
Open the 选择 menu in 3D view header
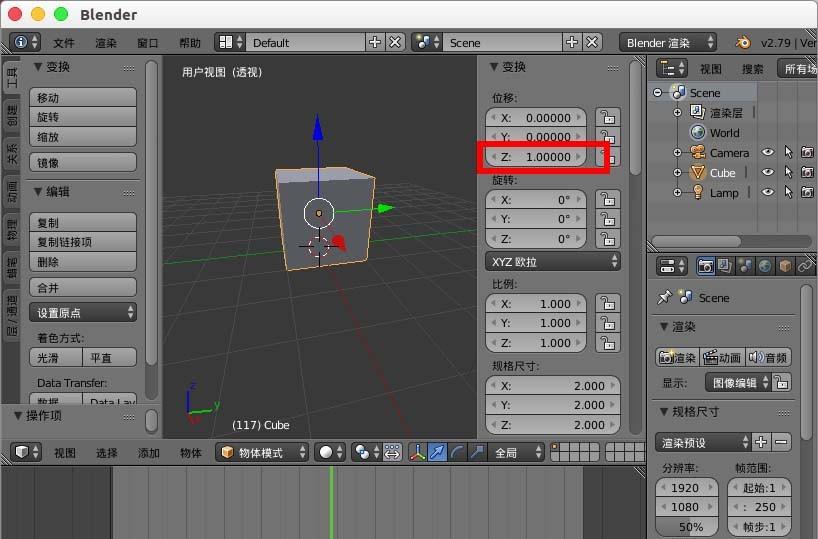coord(106,452)
